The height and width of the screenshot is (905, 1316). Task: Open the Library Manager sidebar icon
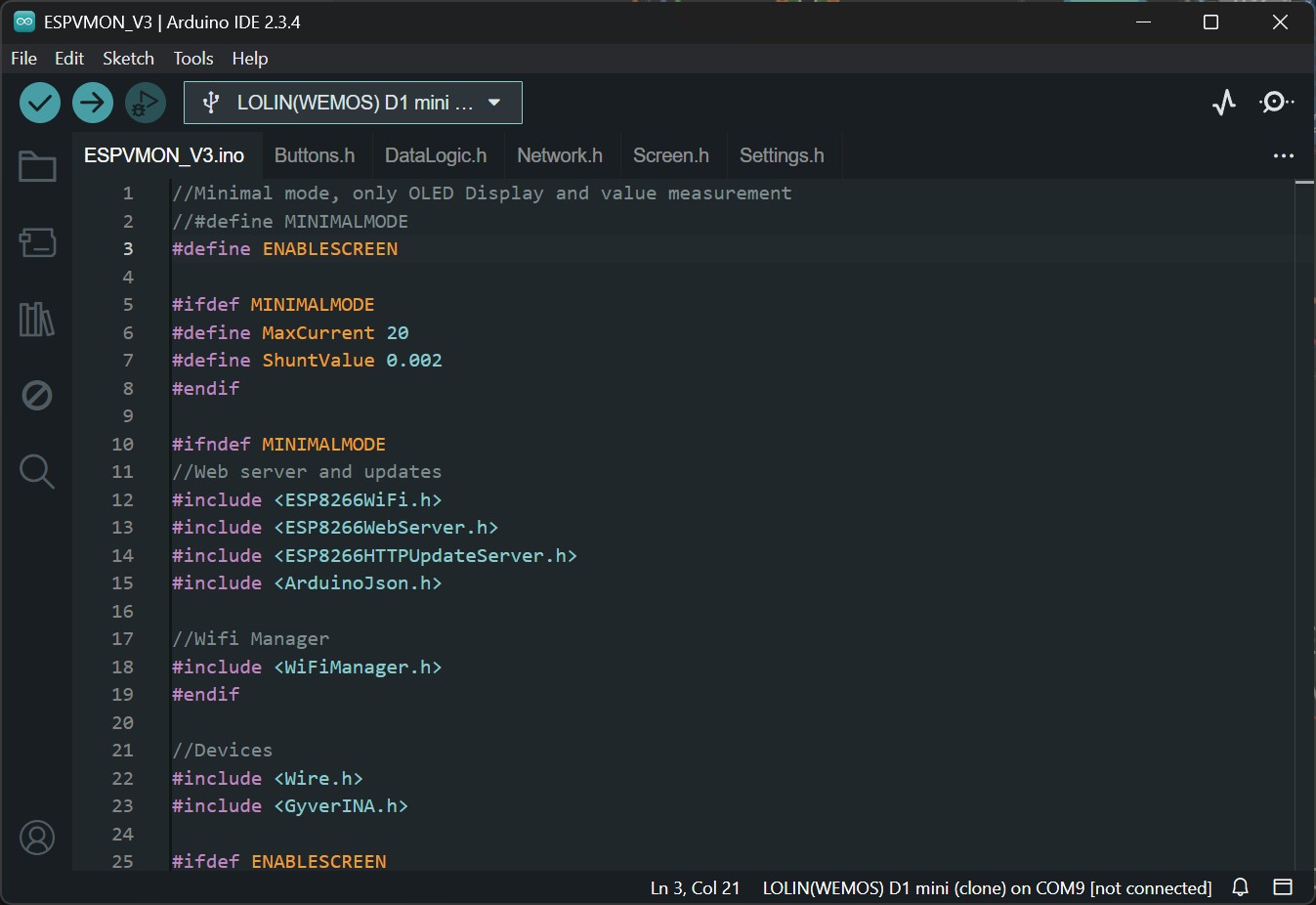[37, 320]
